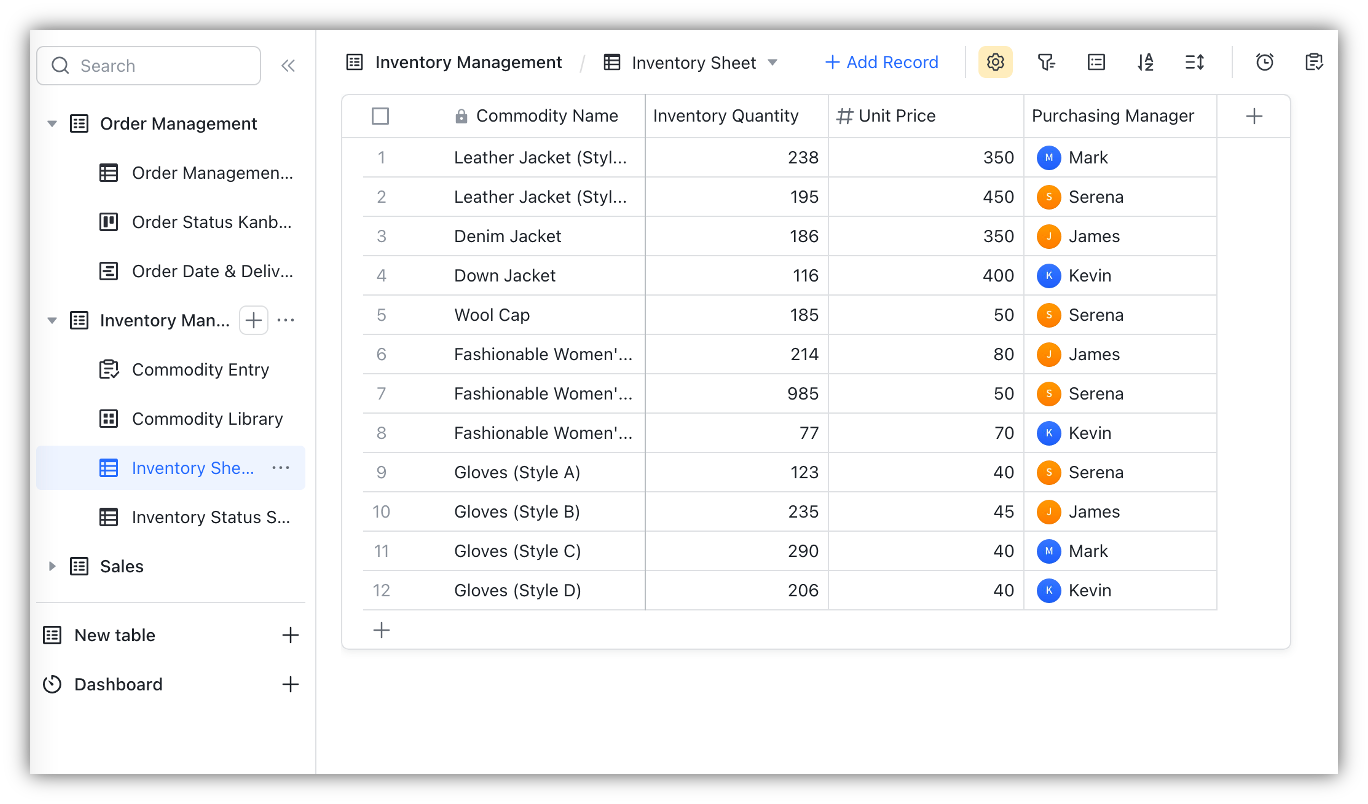Collapse the Inventory Man... tree group
The width and height of the screenshot is (1368, 804).
pyautogui.click(x=52, y=320)
